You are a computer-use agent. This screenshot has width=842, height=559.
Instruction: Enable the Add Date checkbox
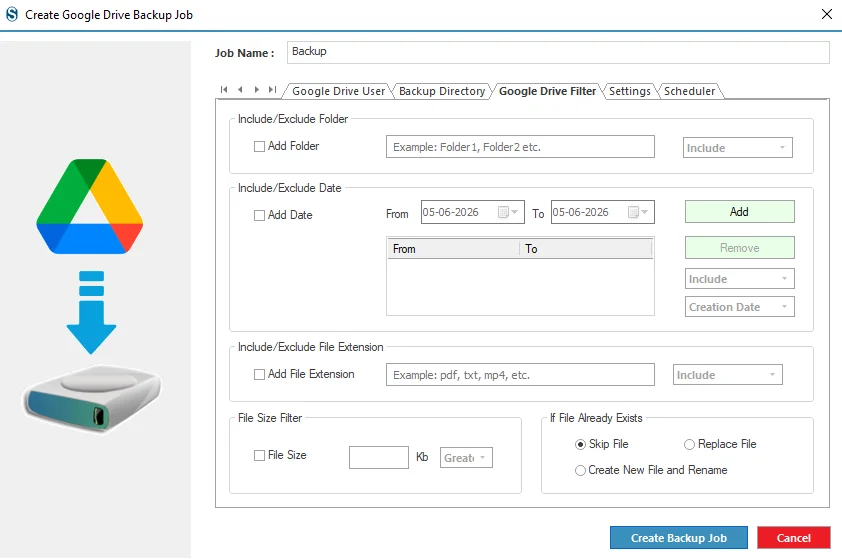259,215
